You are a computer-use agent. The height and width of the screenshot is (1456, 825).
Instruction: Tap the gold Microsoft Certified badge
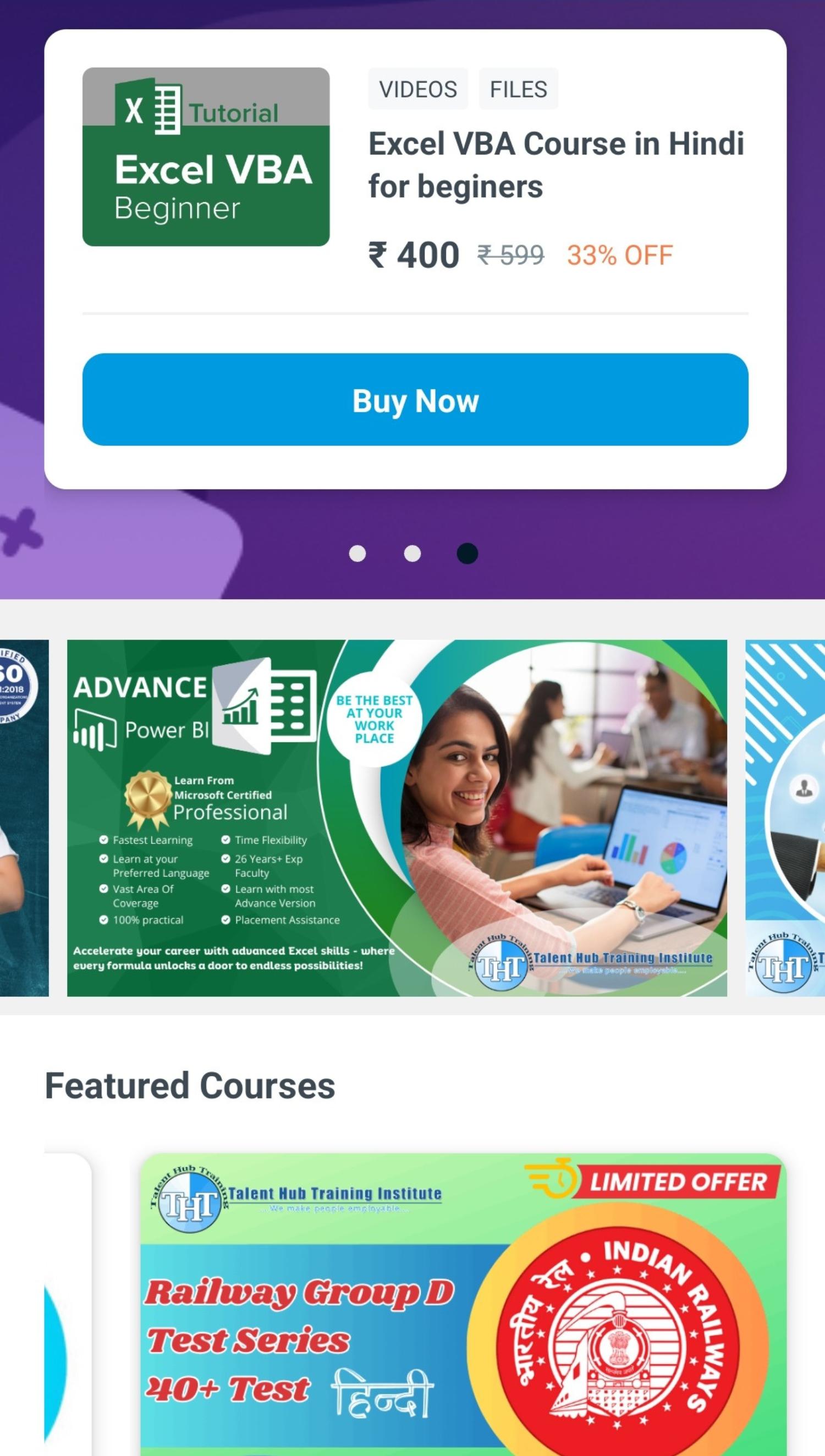point(148,799)
